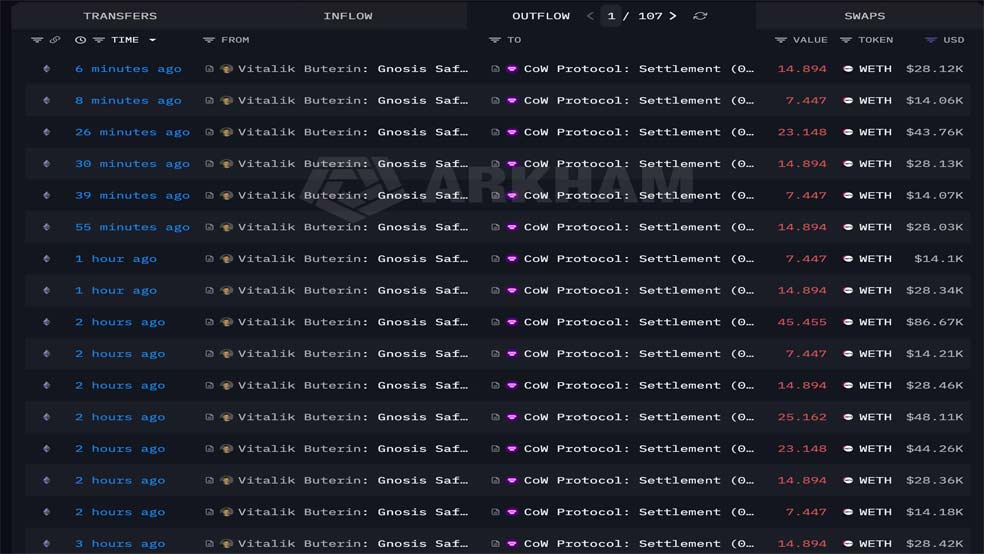Click the clock icon beside TIME header
Viewport: 984px width, 554px height.
point(80,40)
